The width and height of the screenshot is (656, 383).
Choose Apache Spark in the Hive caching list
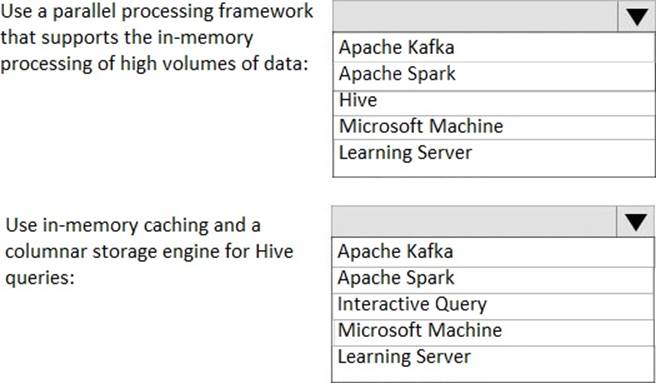tap(493, 280)
